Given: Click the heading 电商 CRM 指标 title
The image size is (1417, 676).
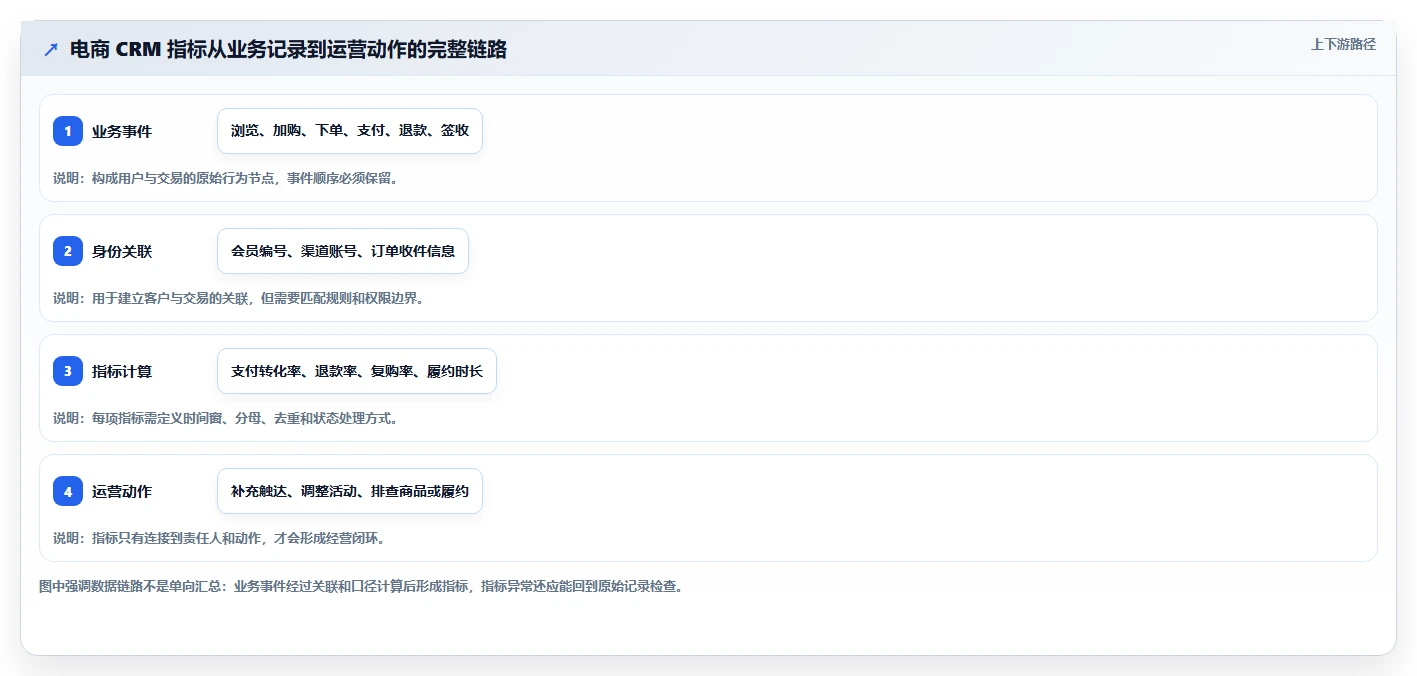Looking at the screenshot, I should tap(288, 49).
